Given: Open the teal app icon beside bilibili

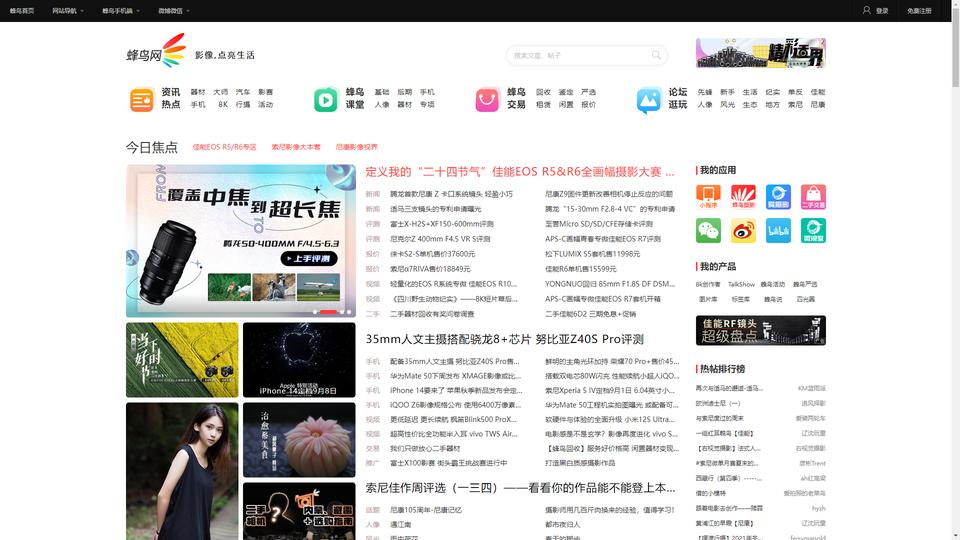Looking at the screenshot, I should [813, 230].
